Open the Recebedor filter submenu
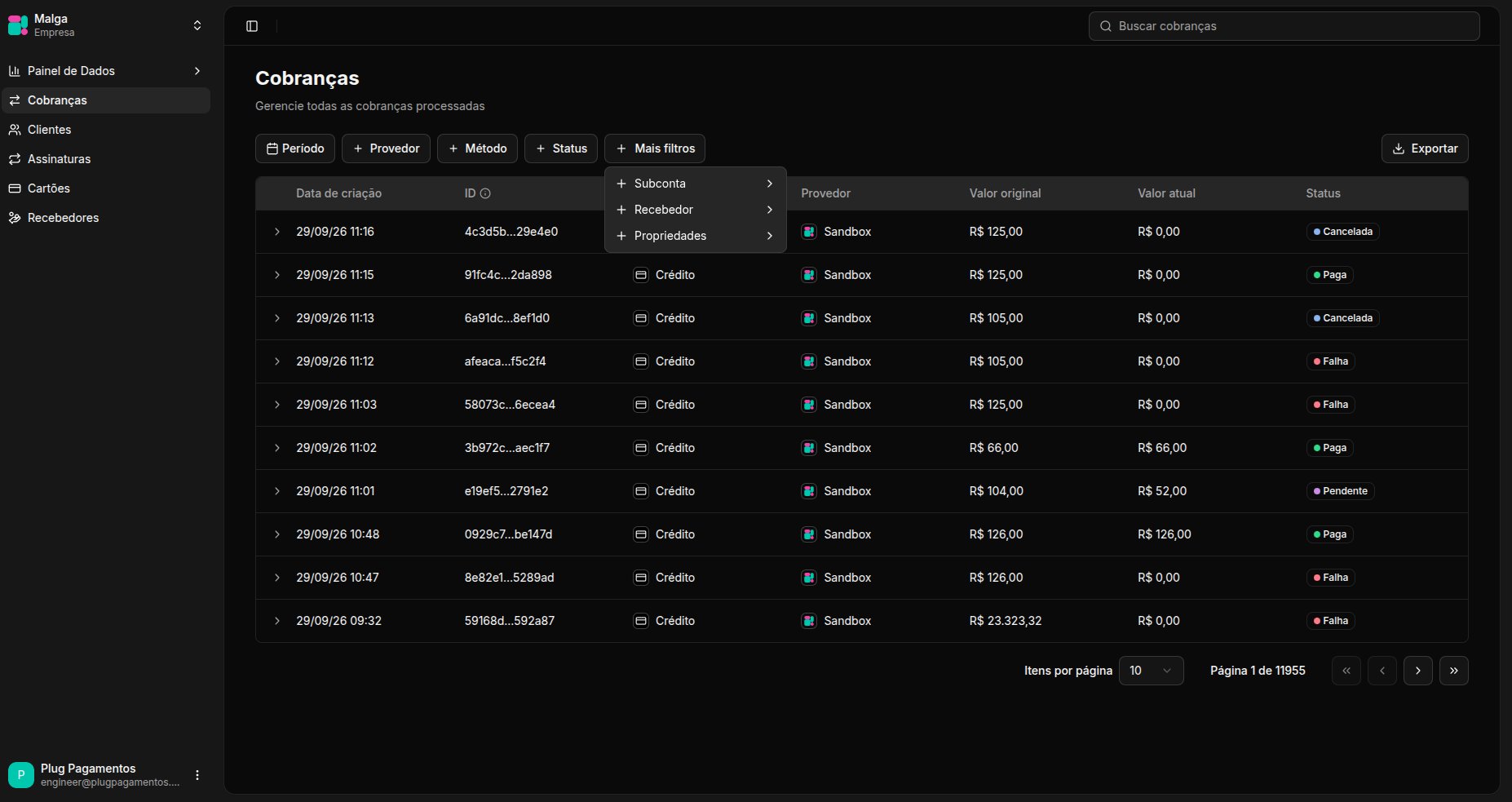 [695, 210]
